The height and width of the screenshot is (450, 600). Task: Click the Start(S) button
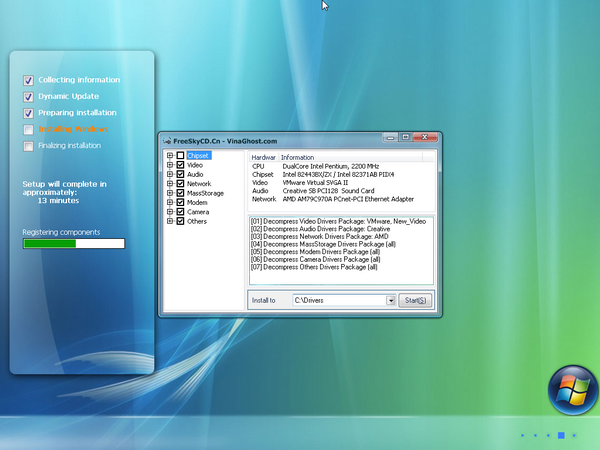click(415, 300)
